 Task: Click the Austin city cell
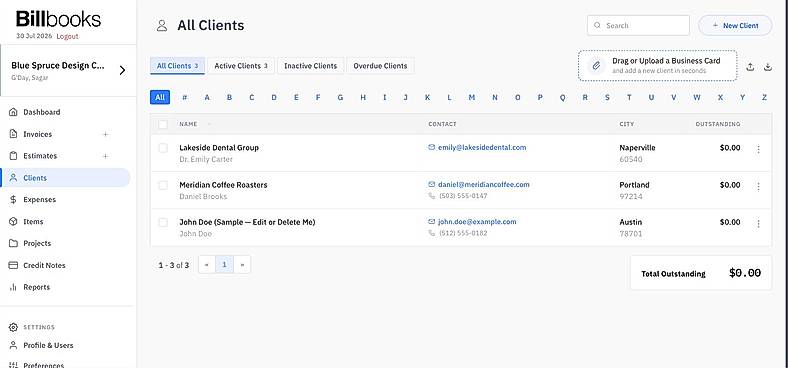631,222
